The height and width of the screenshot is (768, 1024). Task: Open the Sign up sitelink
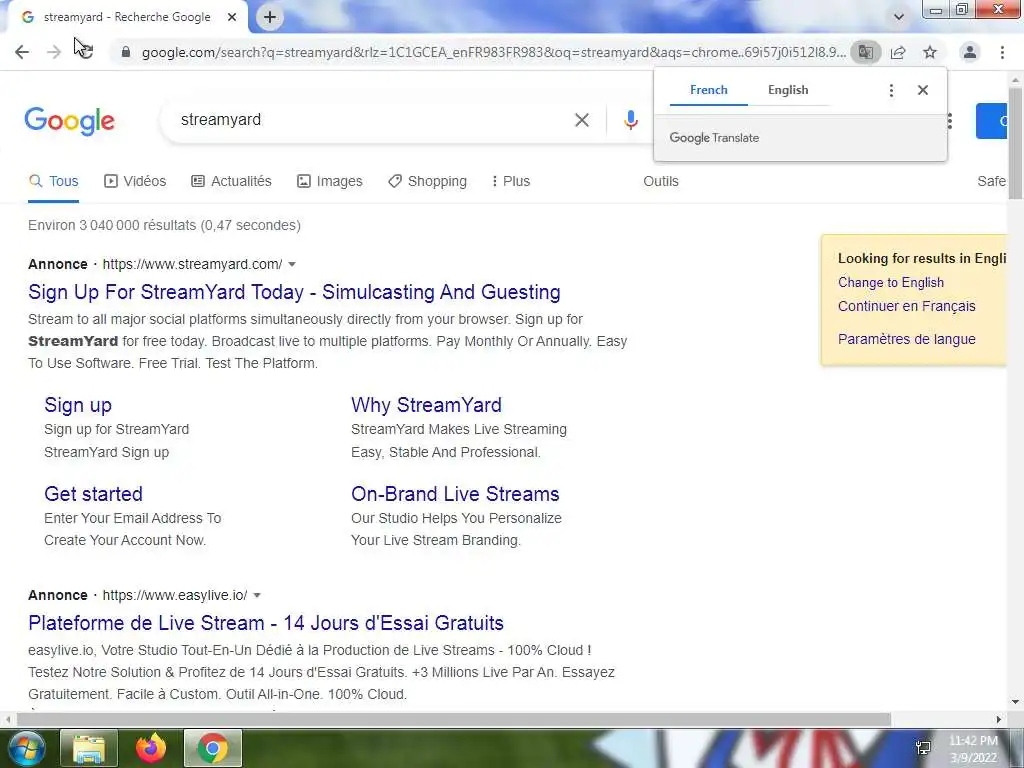point(78,405)
